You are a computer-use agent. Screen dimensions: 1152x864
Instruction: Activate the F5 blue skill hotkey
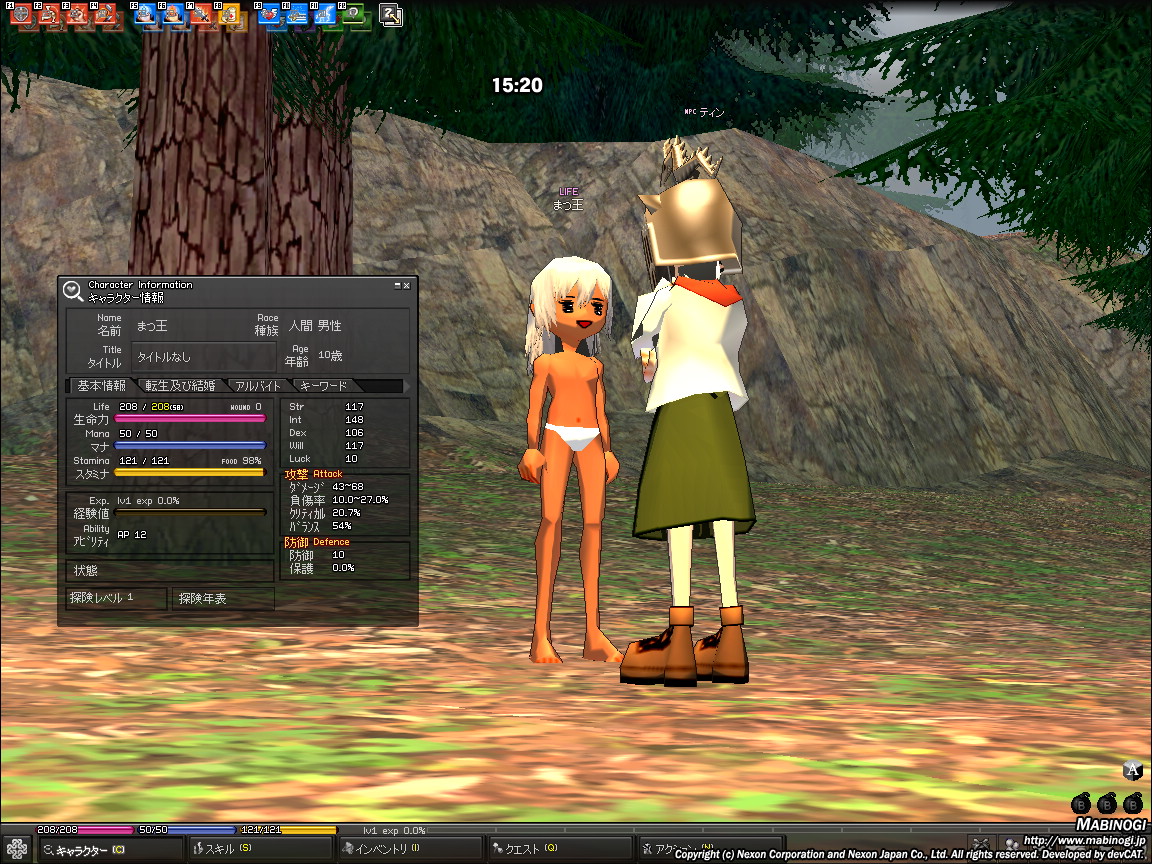pyautogui.click(x=146, y=15)
